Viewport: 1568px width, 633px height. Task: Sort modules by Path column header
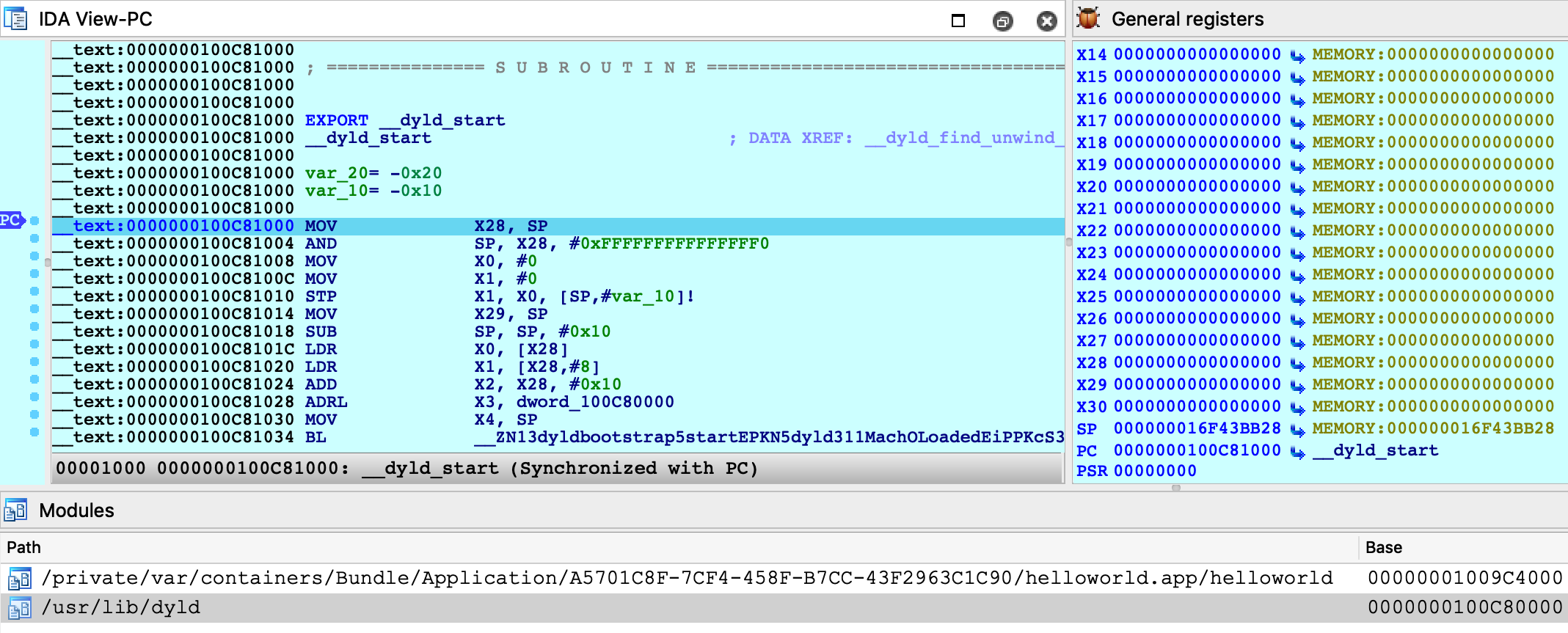[x=24, y=547]
